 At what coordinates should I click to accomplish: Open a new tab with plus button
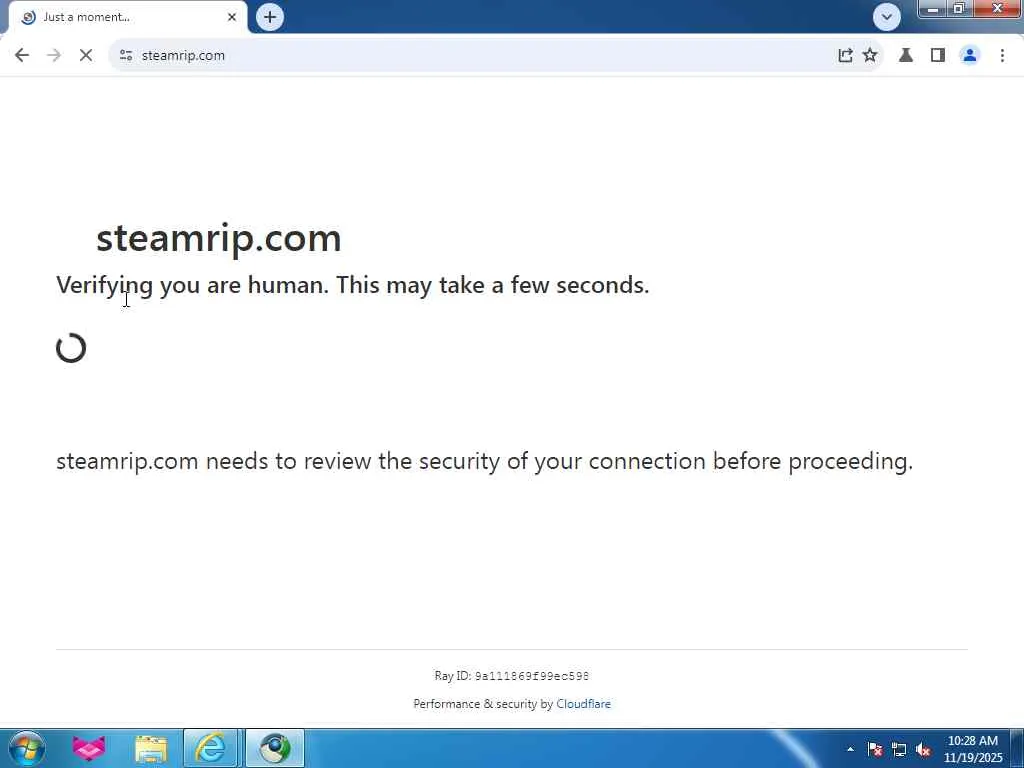[270, 17]
